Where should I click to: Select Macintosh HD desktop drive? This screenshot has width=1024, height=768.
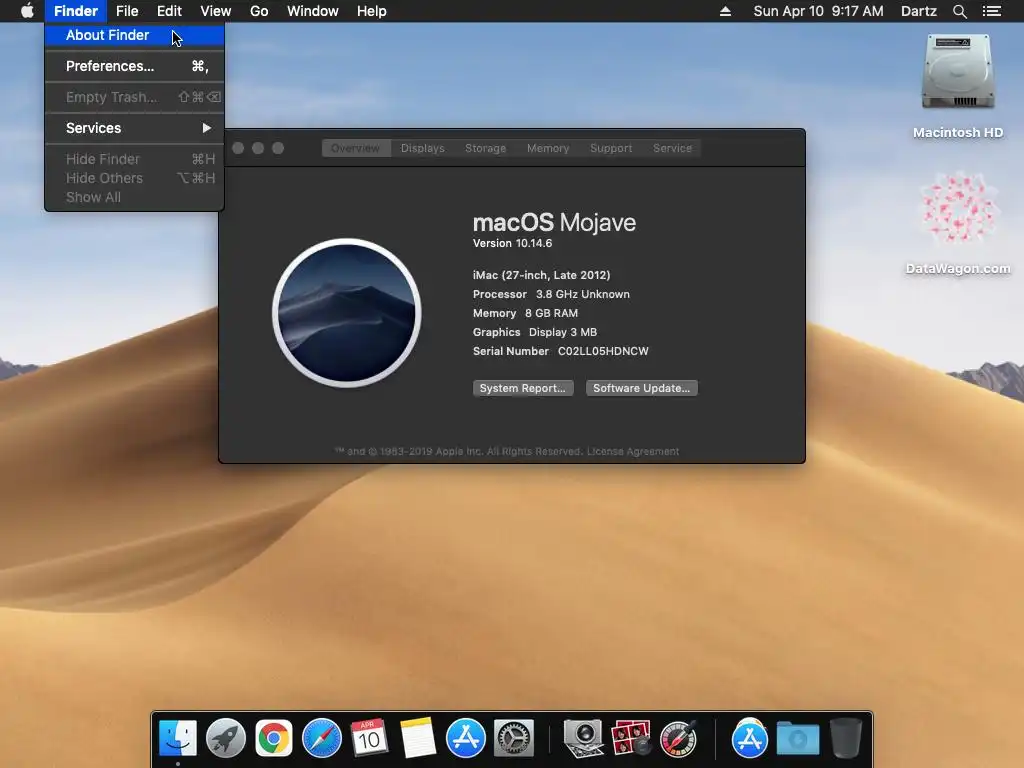(x=958, y=86)
